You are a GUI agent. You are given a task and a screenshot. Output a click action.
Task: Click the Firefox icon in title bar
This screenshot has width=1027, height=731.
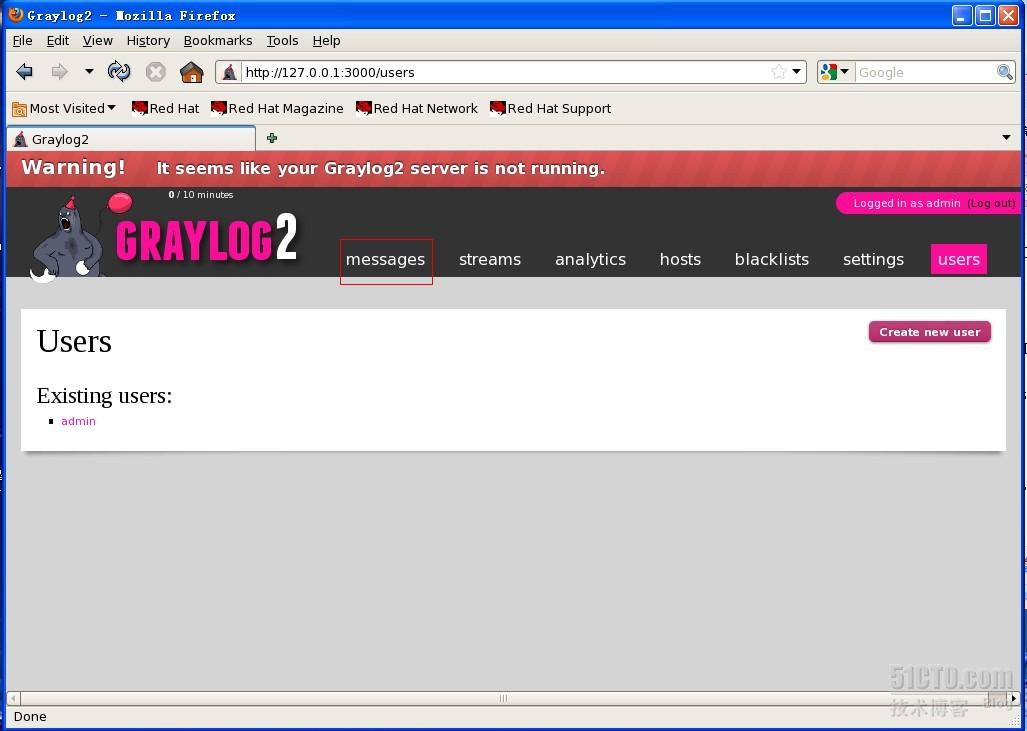tap(16, 14)
